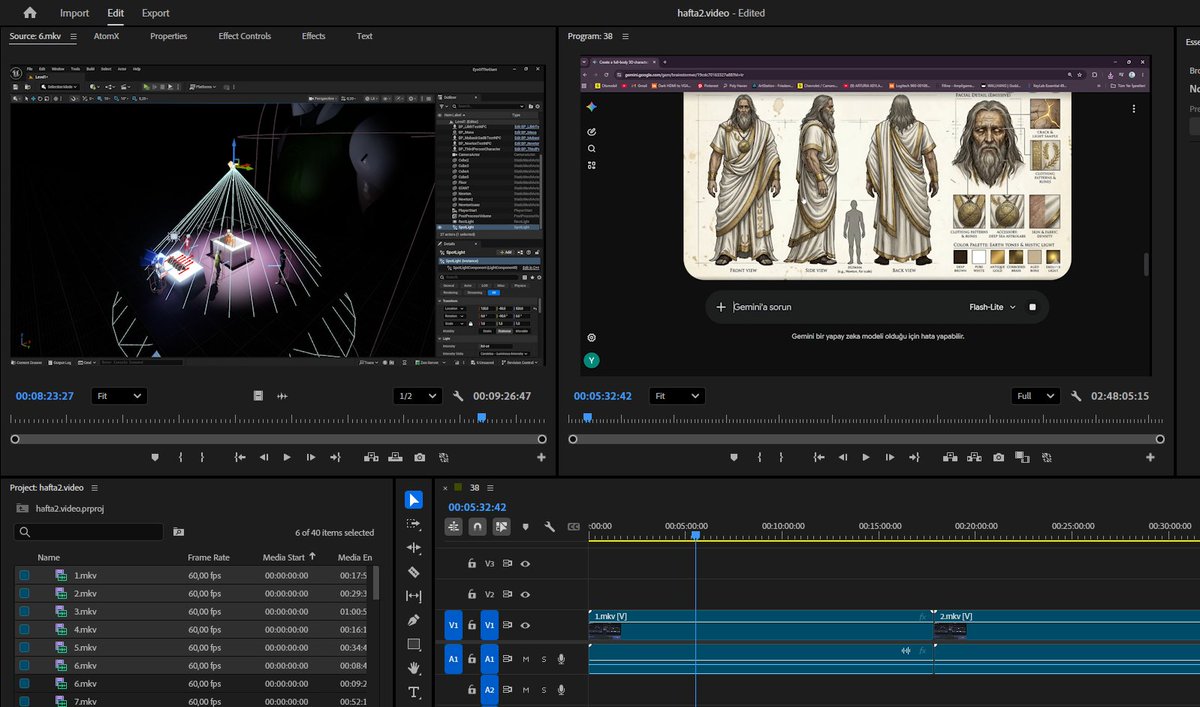This screenshot has width=1200, height=707.
Task: Open comparison view in Program monitor
Action: (x=1022, y=457)
